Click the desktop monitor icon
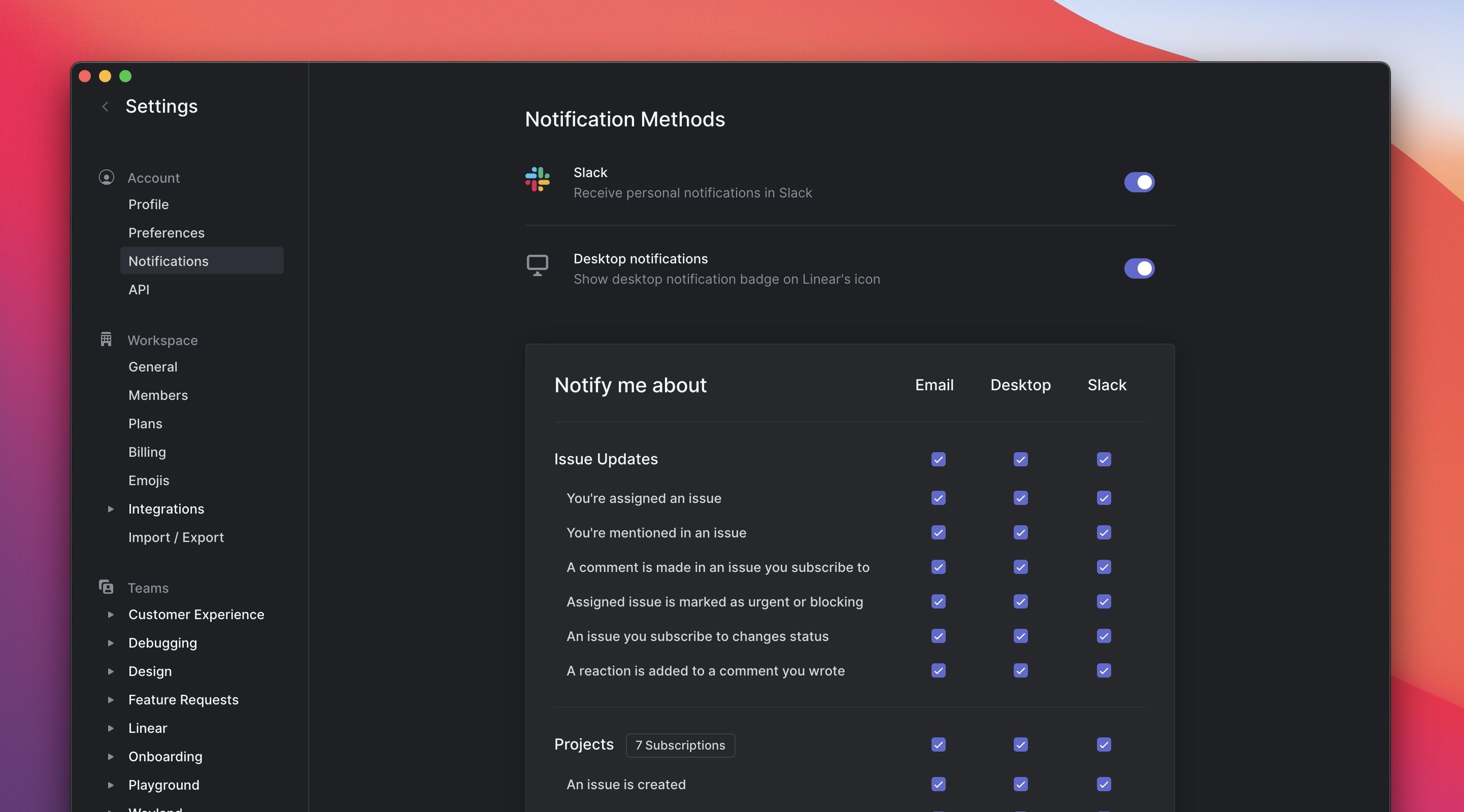Screen dimensions: 1464x812 pyautogui.click(x=537, y=265)
